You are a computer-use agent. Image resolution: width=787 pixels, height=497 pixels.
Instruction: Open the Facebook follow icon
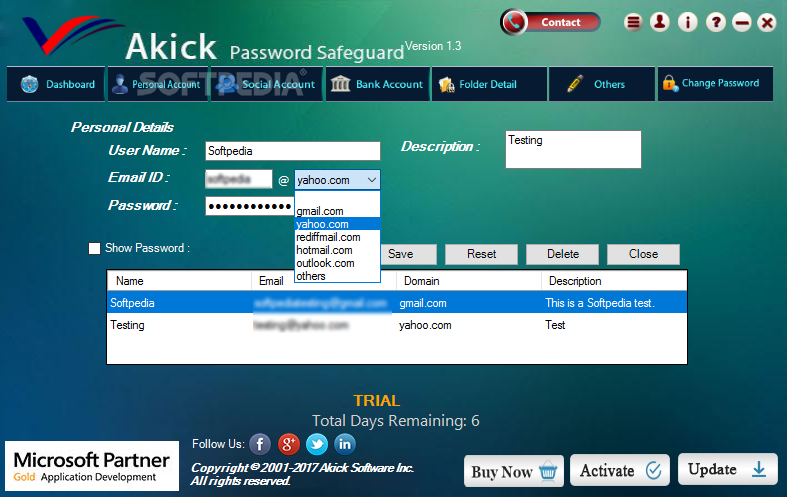click(x=260, y=444)
